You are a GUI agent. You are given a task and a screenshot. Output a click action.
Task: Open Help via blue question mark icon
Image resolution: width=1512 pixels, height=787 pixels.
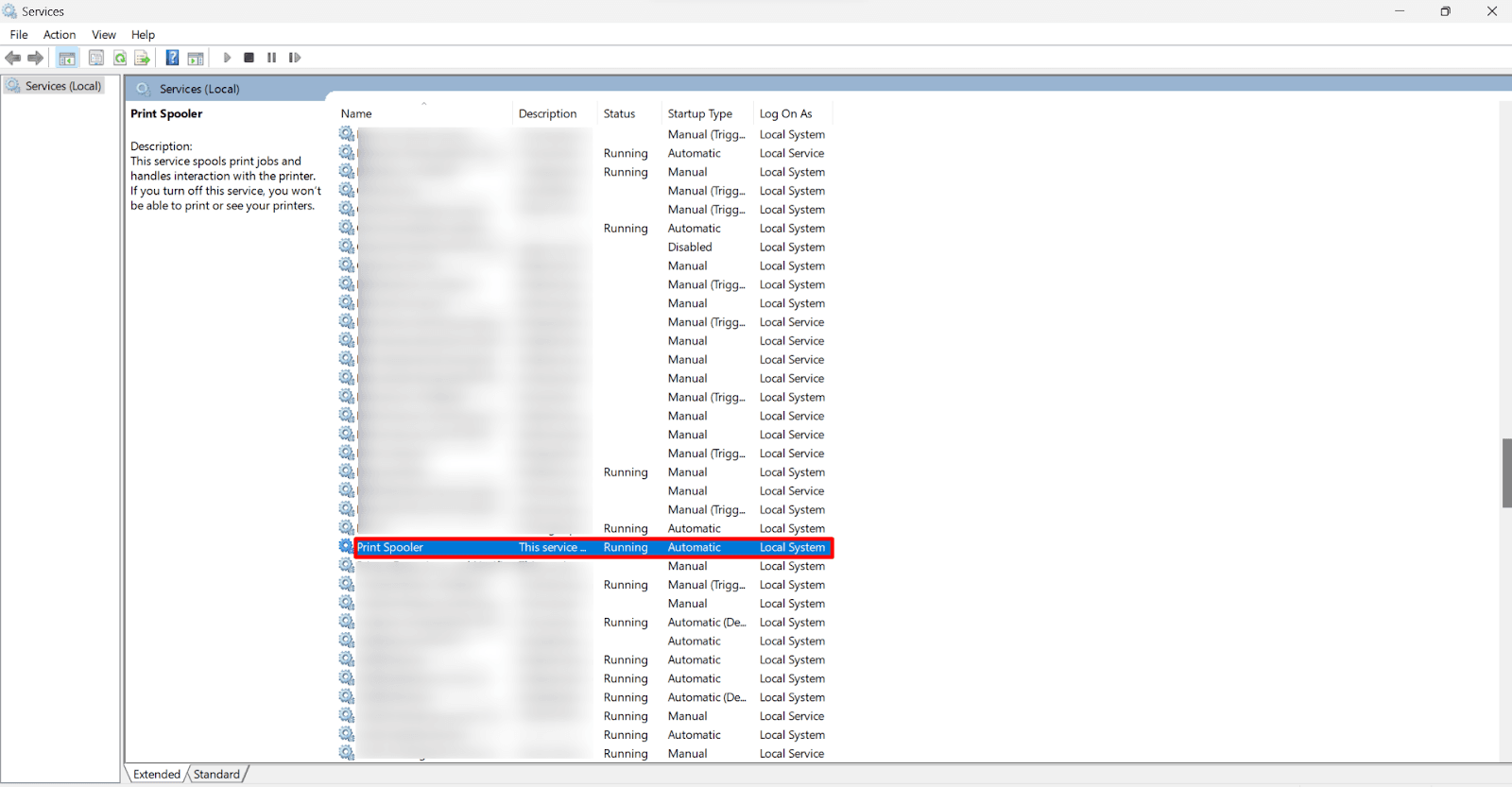tap(172, 58)
